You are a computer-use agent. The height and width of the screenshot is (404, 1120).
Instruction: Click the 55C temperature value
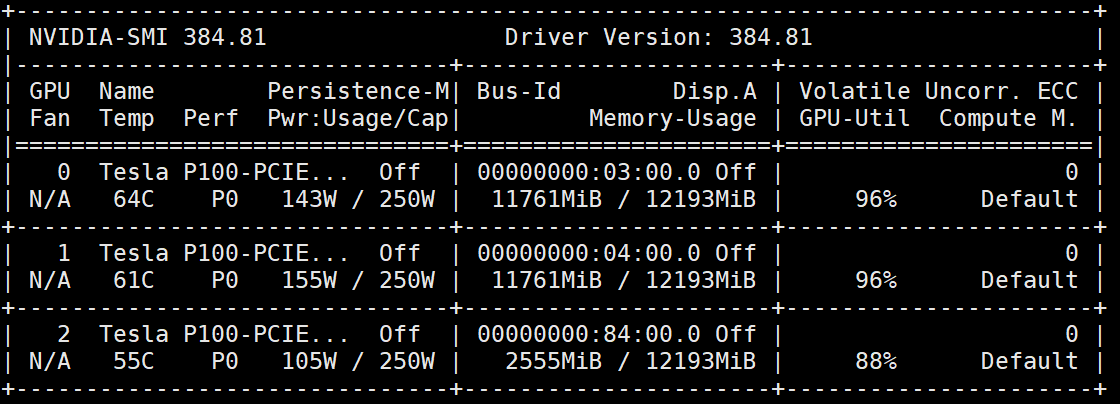coord(134,361)
